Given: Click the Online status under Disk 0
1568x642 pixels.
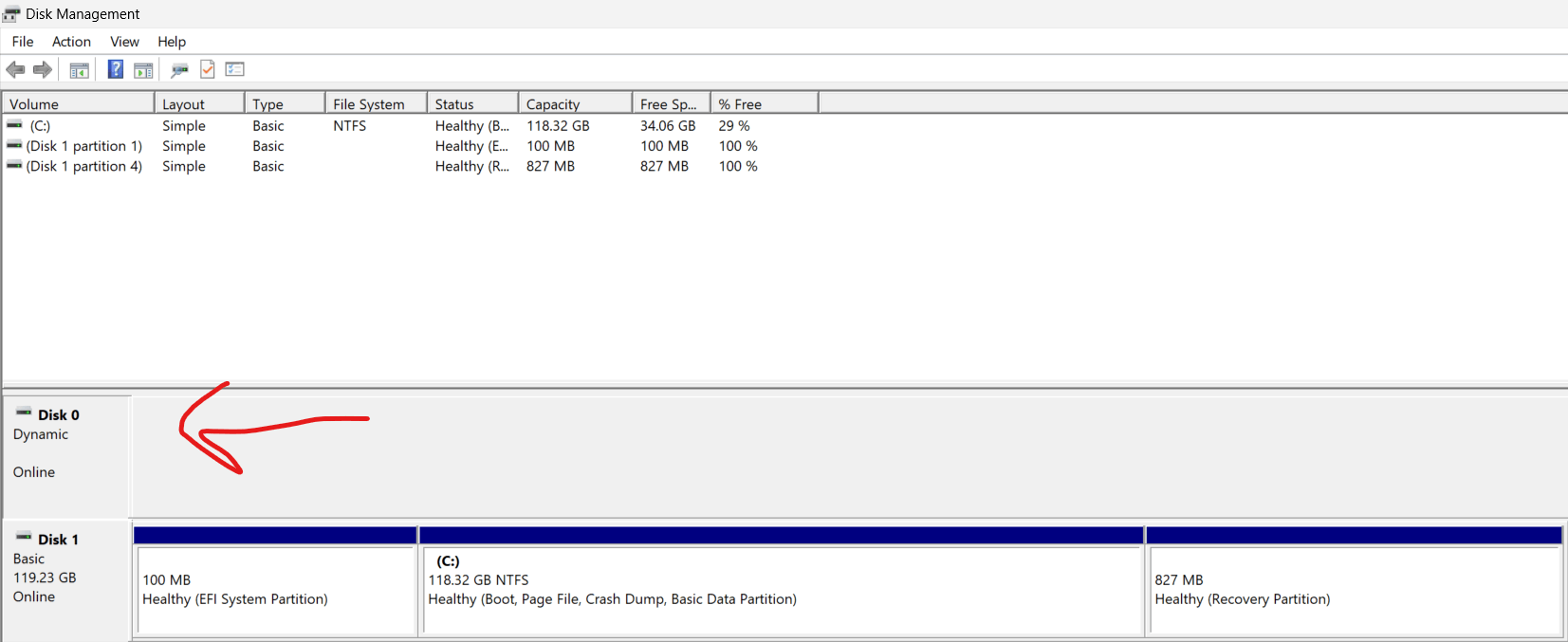Looking at the screenshot, I should point(34,472).
